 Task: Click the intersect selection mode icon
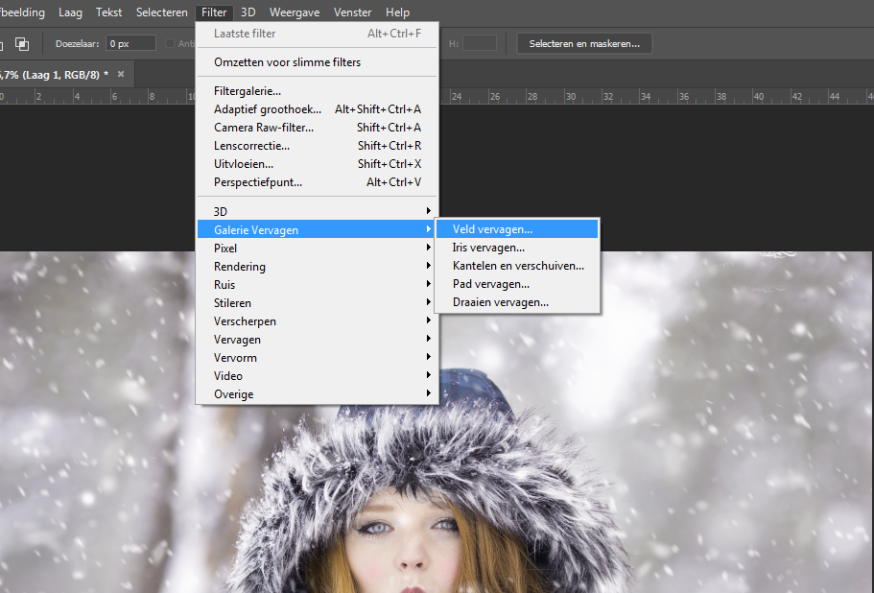(x=22, y=44)
